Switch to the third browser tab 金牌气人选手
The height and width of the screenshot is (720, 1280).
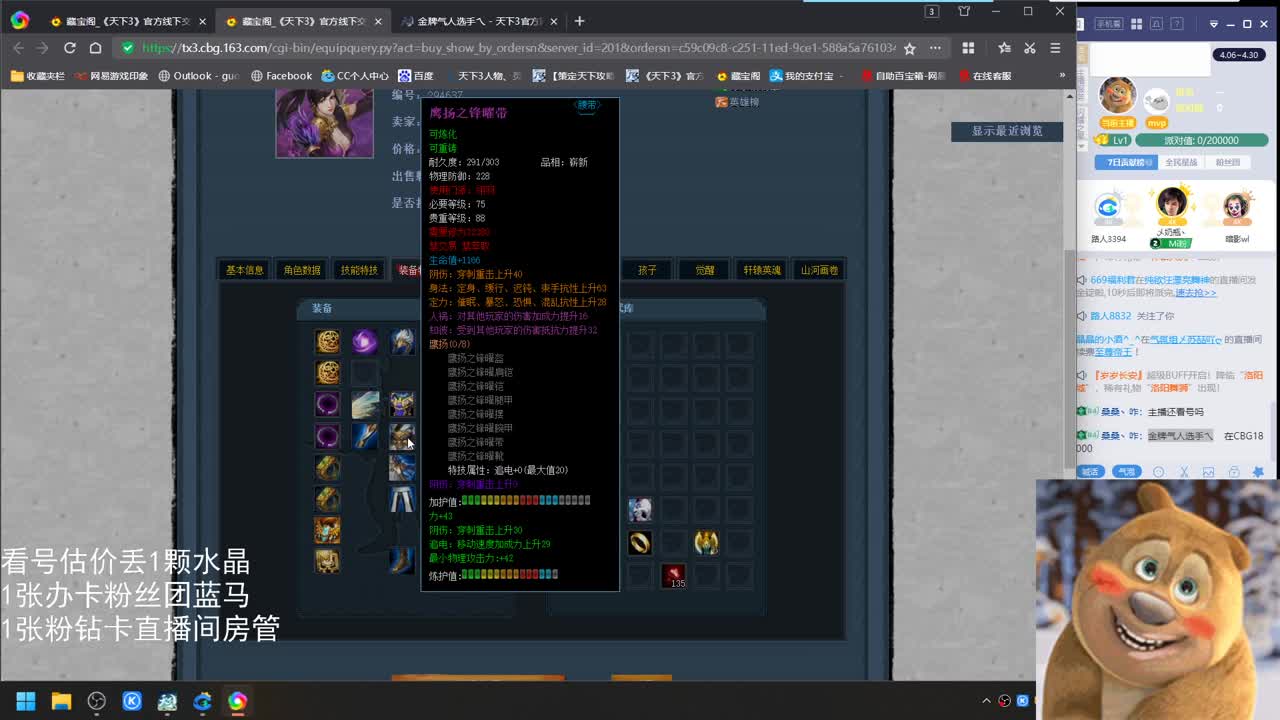(478, 21)
